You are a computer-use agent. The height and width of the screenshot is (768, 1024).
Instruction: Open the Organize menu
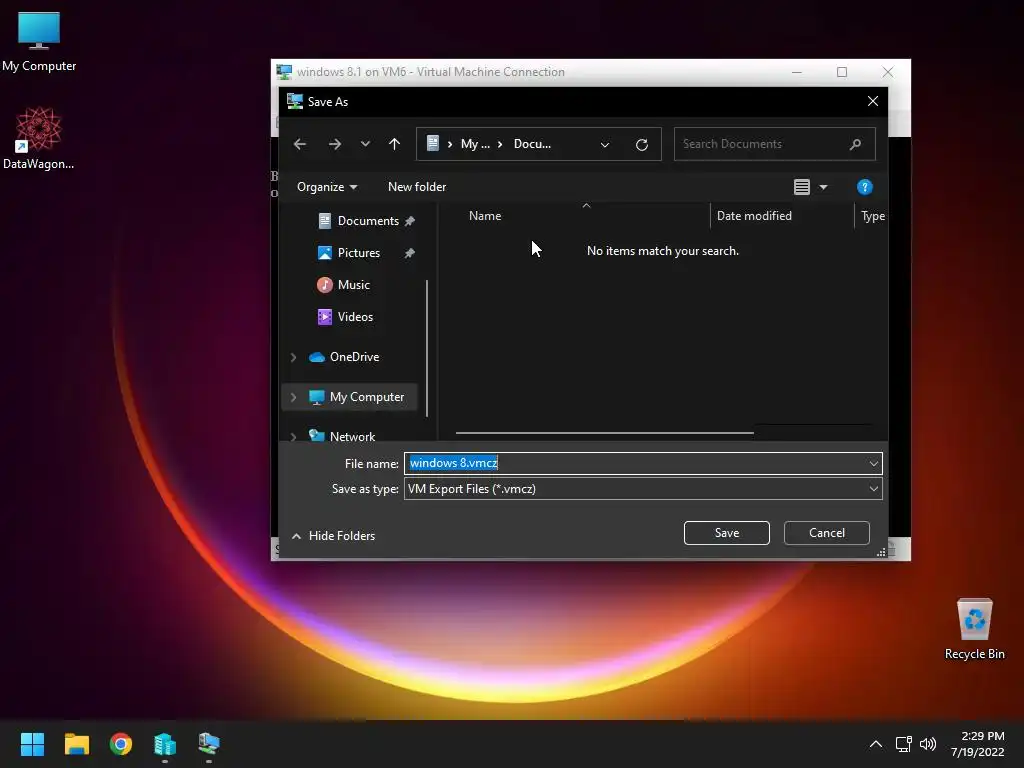click(327, 187)
